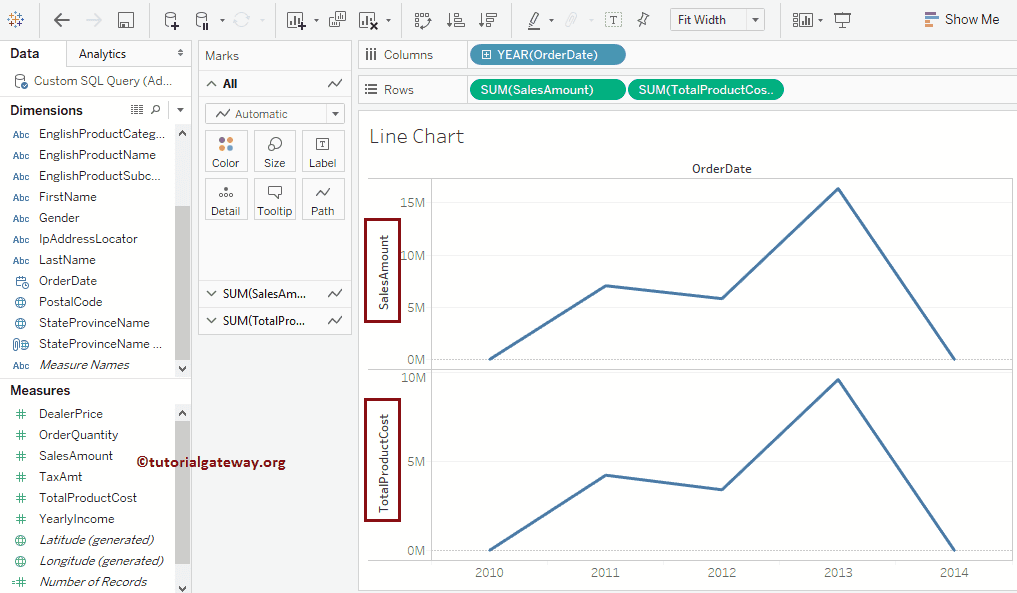Open the Show Me panel
This screenshot has height=593, width=1017.
click(x=961, y=20)
